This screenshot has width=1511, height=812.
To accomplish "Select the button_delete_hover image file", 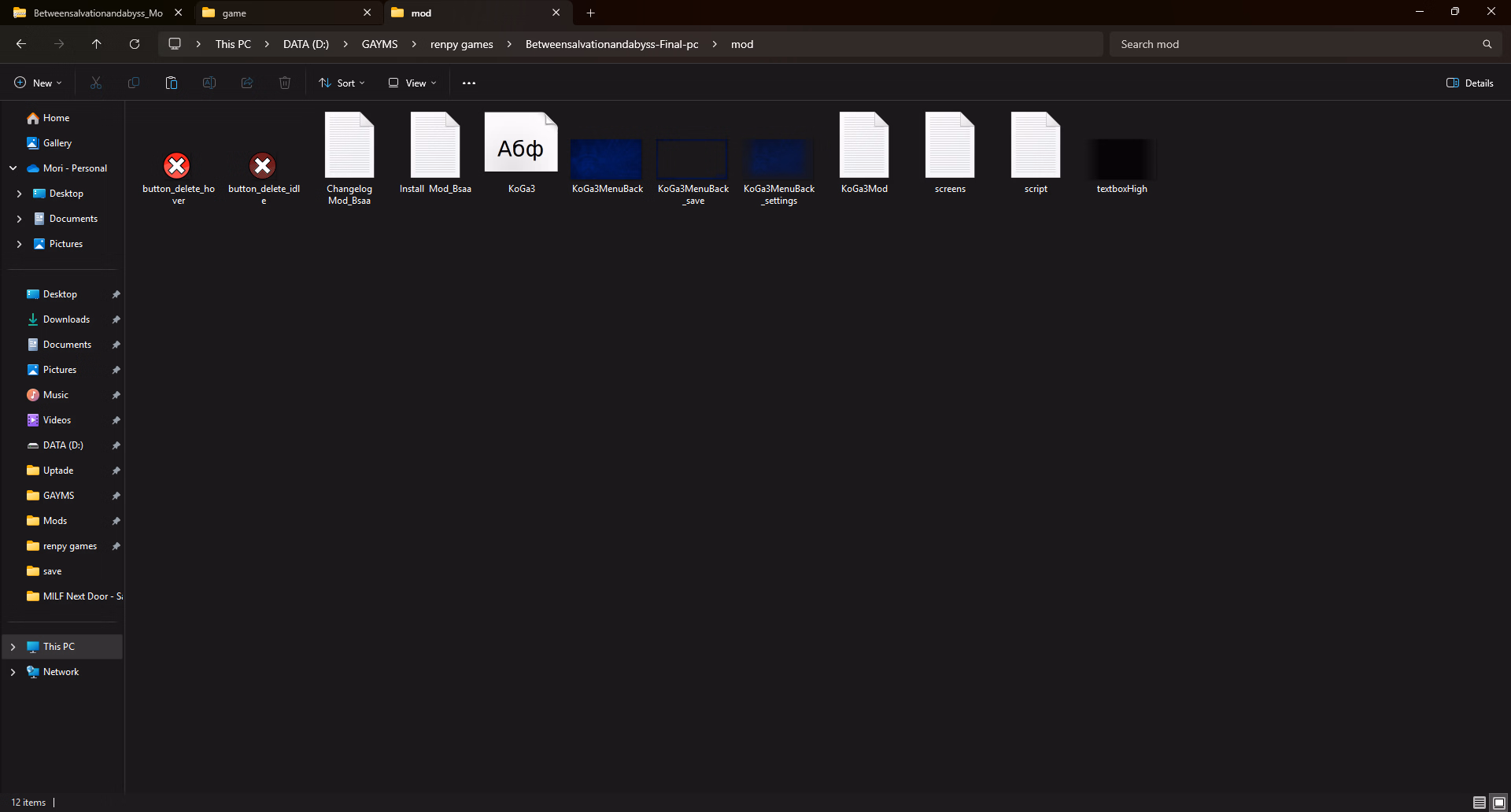I will [x=178, y=166].
